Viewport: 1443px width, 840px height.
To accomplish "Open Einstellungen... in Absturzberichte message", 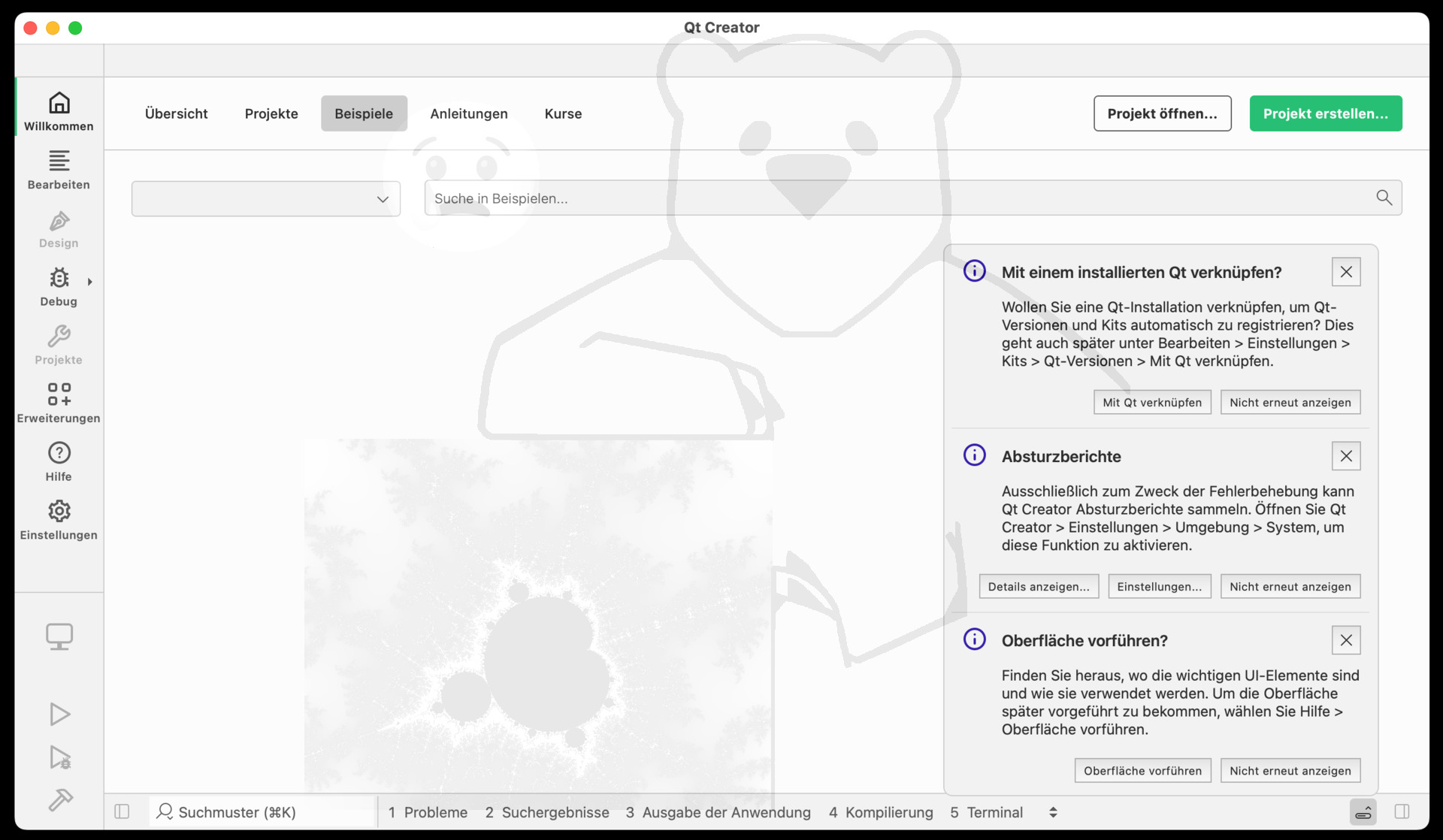I will click(1160, 586).
